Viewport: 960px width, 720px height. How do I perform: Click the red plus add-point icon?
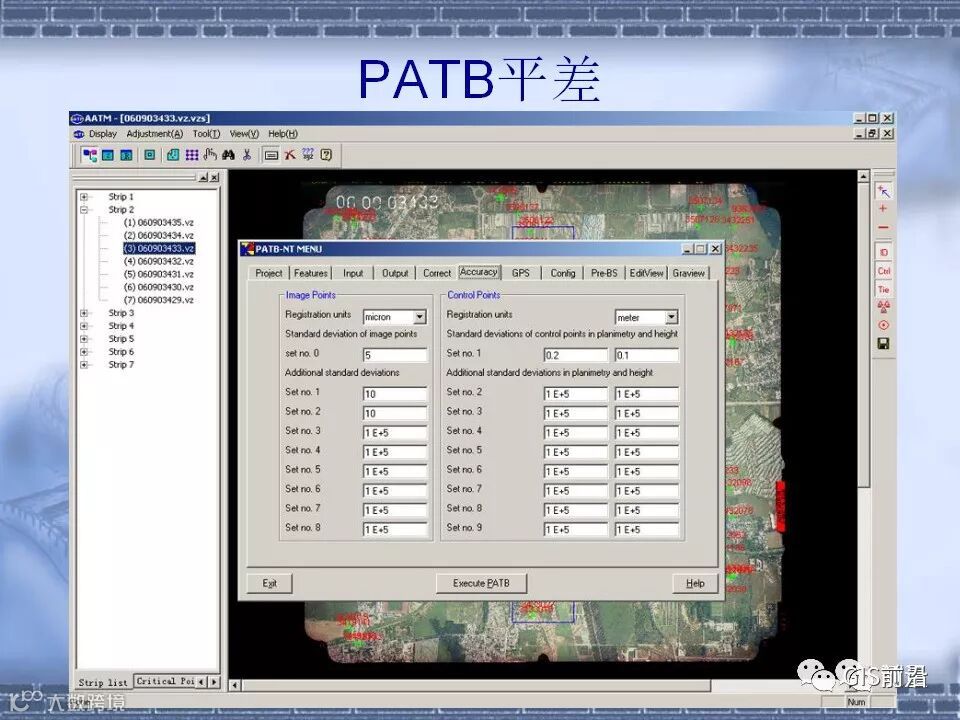(883, 209)
